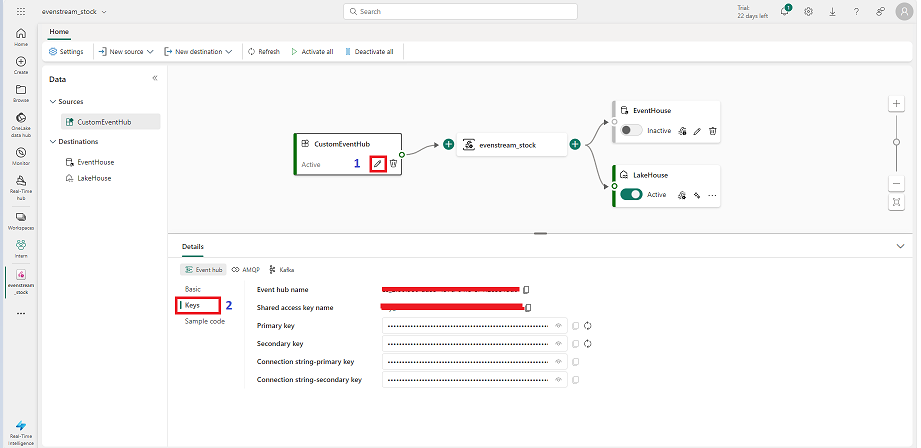Open the settings gear in the header

808,12
